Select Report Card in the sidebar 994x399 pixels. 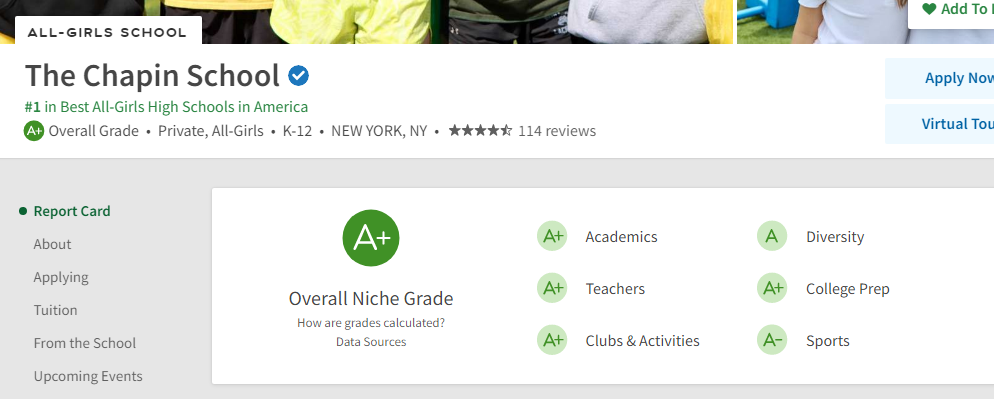72,211
